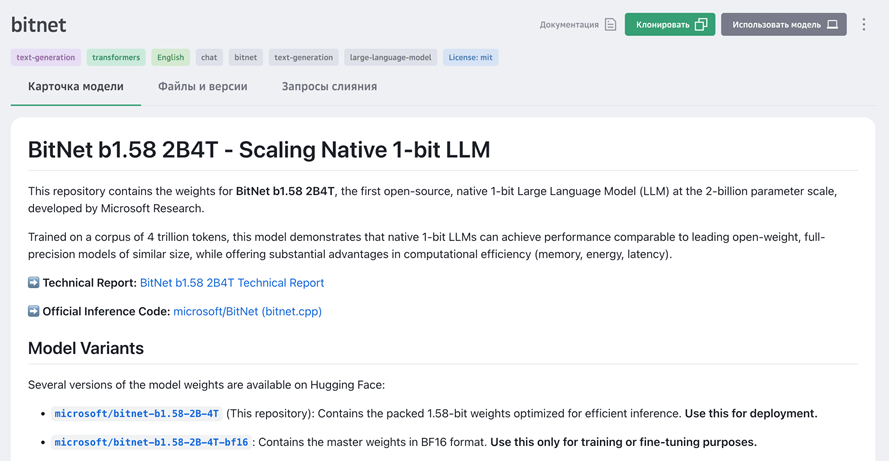Open the three-dot more options menu
Image resolution: width=889 pixels, height=461 pixels.
pyautogui.click(x=864, y=25)
